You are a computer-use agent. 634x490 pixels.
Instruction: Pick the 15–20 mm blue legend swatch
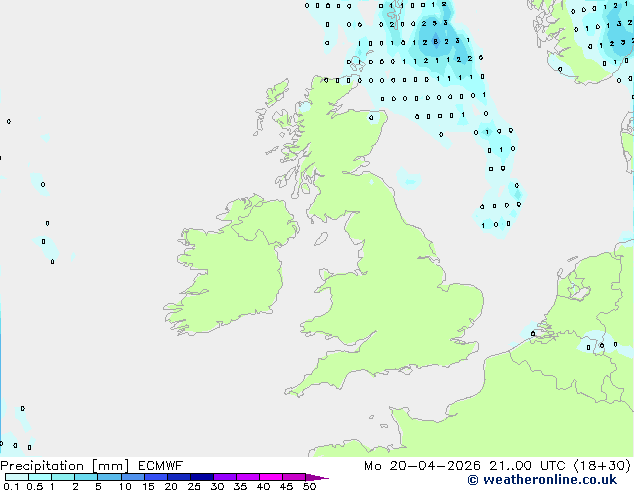[155, 477]
